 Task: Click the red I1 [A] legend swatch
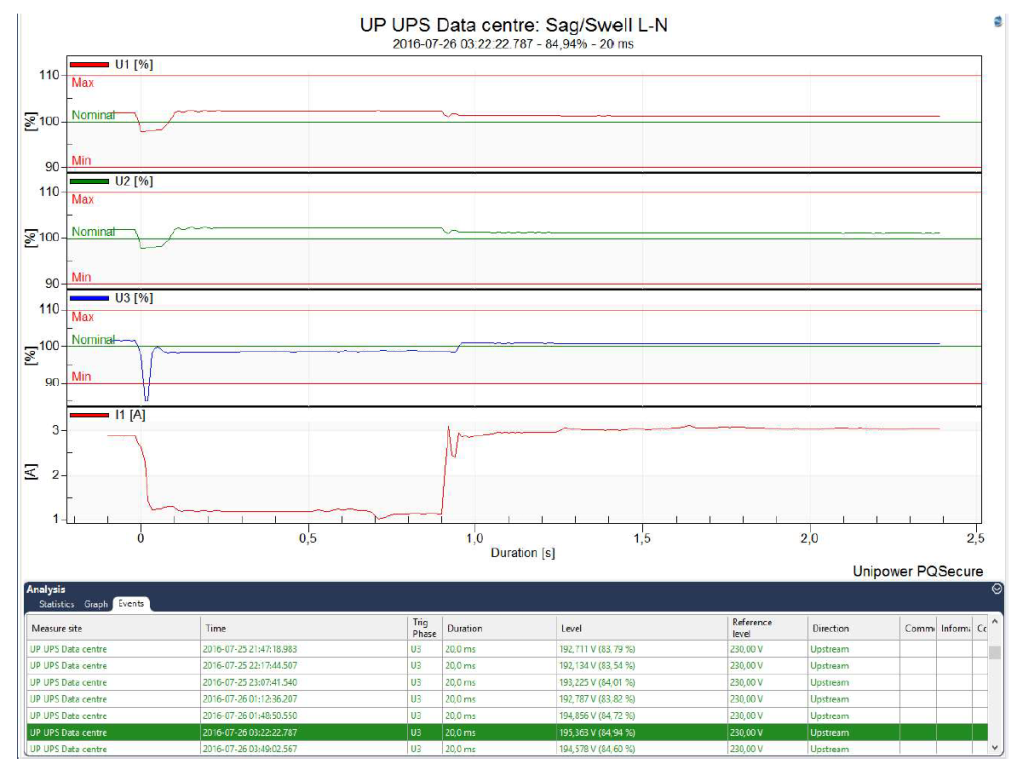[x=89, y=415]
